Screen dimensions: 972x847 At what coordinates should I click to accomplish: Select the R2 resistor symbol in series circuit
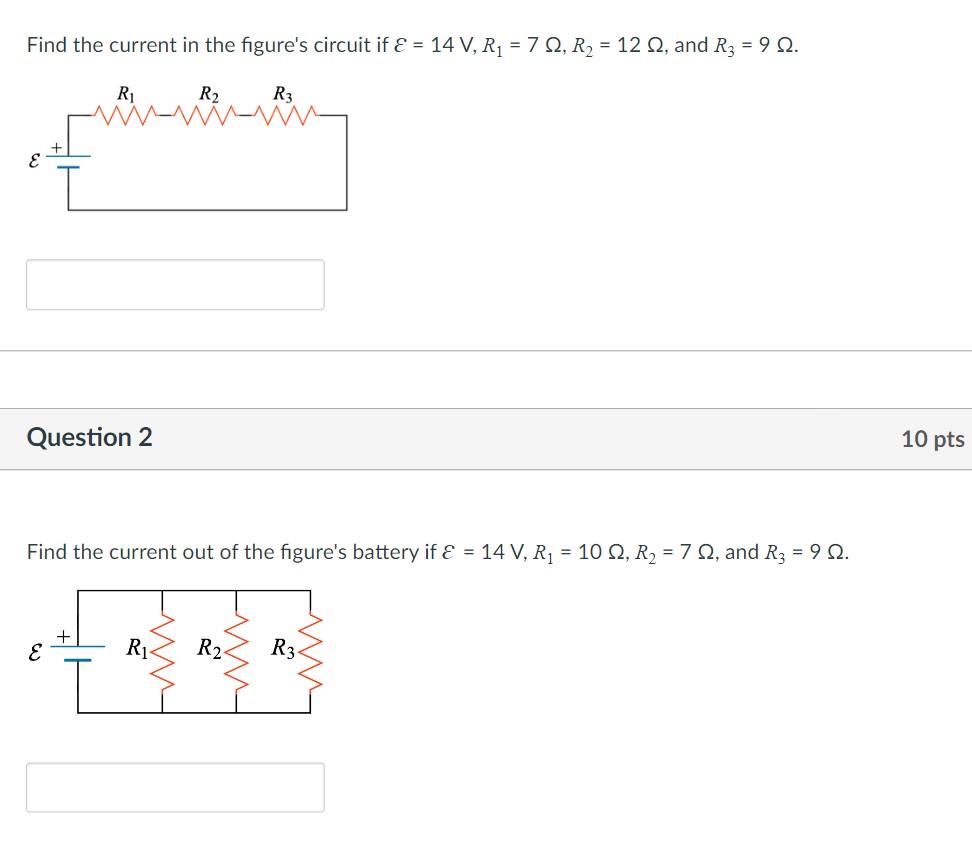(206, 112)
